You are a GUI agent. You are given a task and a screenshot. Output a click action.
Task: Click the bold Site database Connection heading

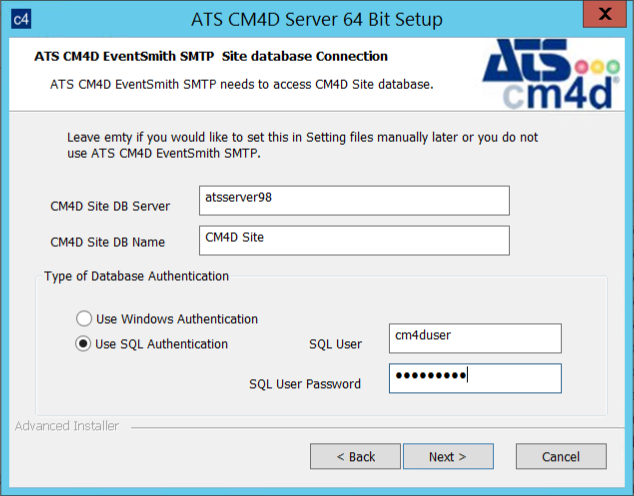click(x=211, y=57)
